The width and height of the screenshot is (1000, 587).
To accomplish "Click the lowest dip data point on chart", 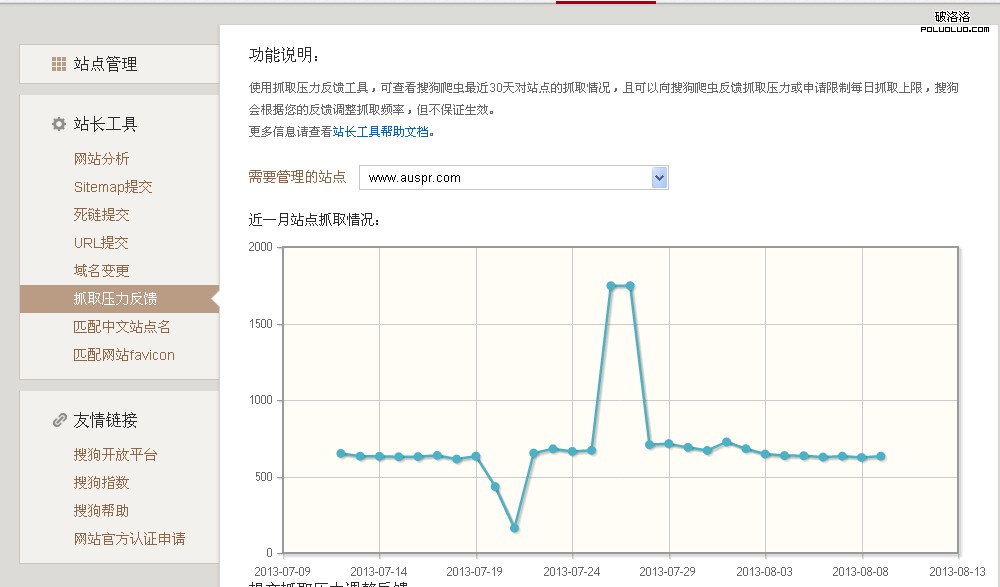I will (x=515, y=527).
